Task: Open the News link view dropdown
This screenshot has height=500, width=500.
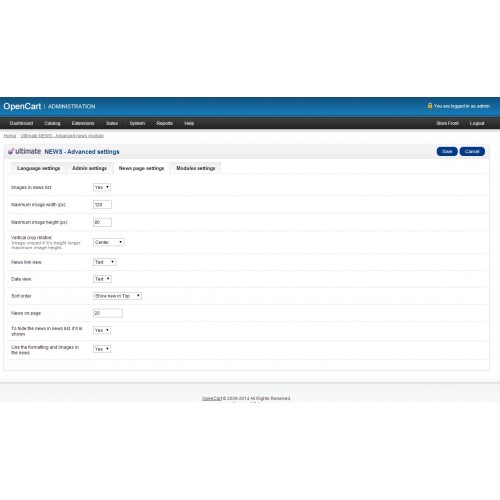Action: 105,262
